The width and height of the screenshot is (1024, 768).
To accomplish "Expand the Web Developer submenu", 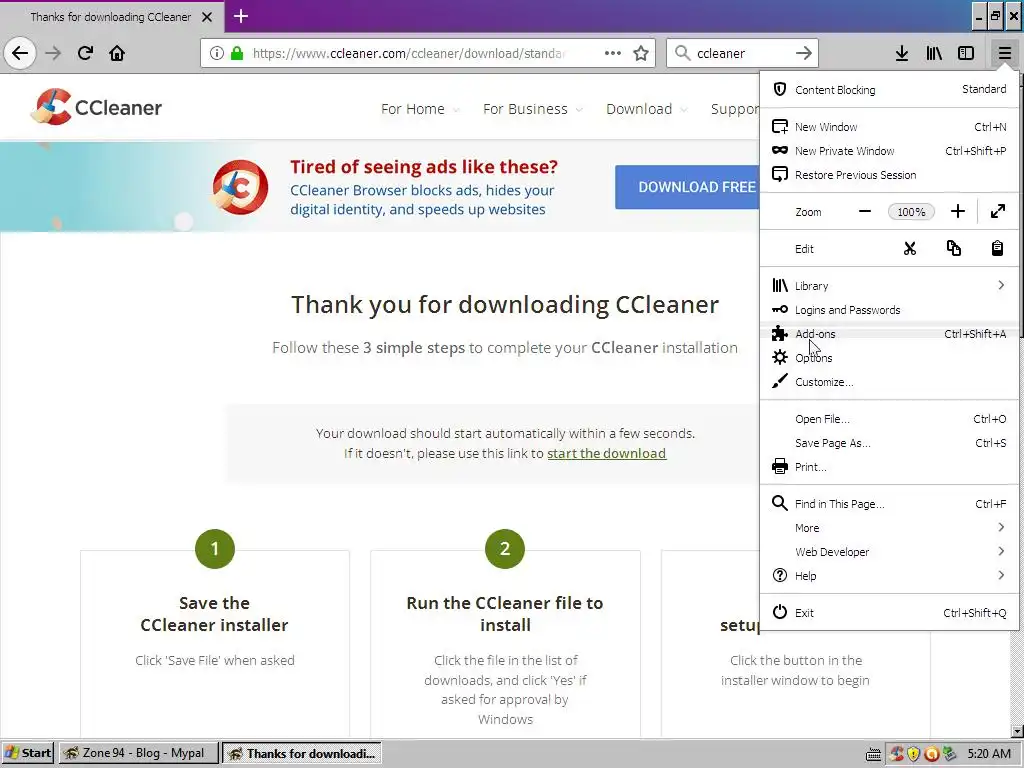I will click(889, 552).
